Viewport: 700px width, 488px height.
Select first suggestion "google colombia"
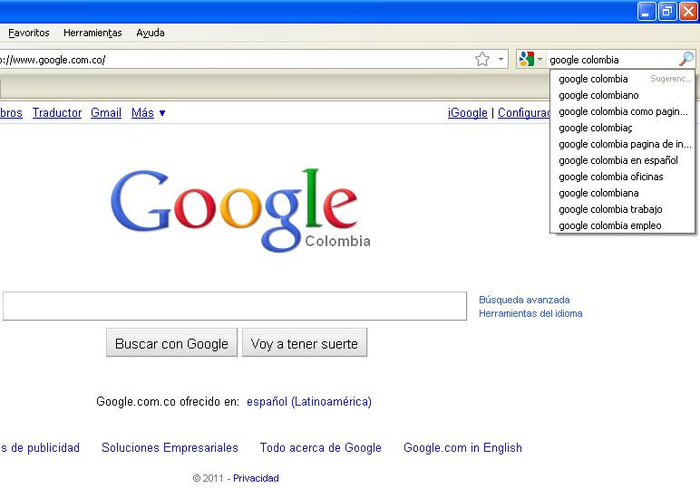622,79
